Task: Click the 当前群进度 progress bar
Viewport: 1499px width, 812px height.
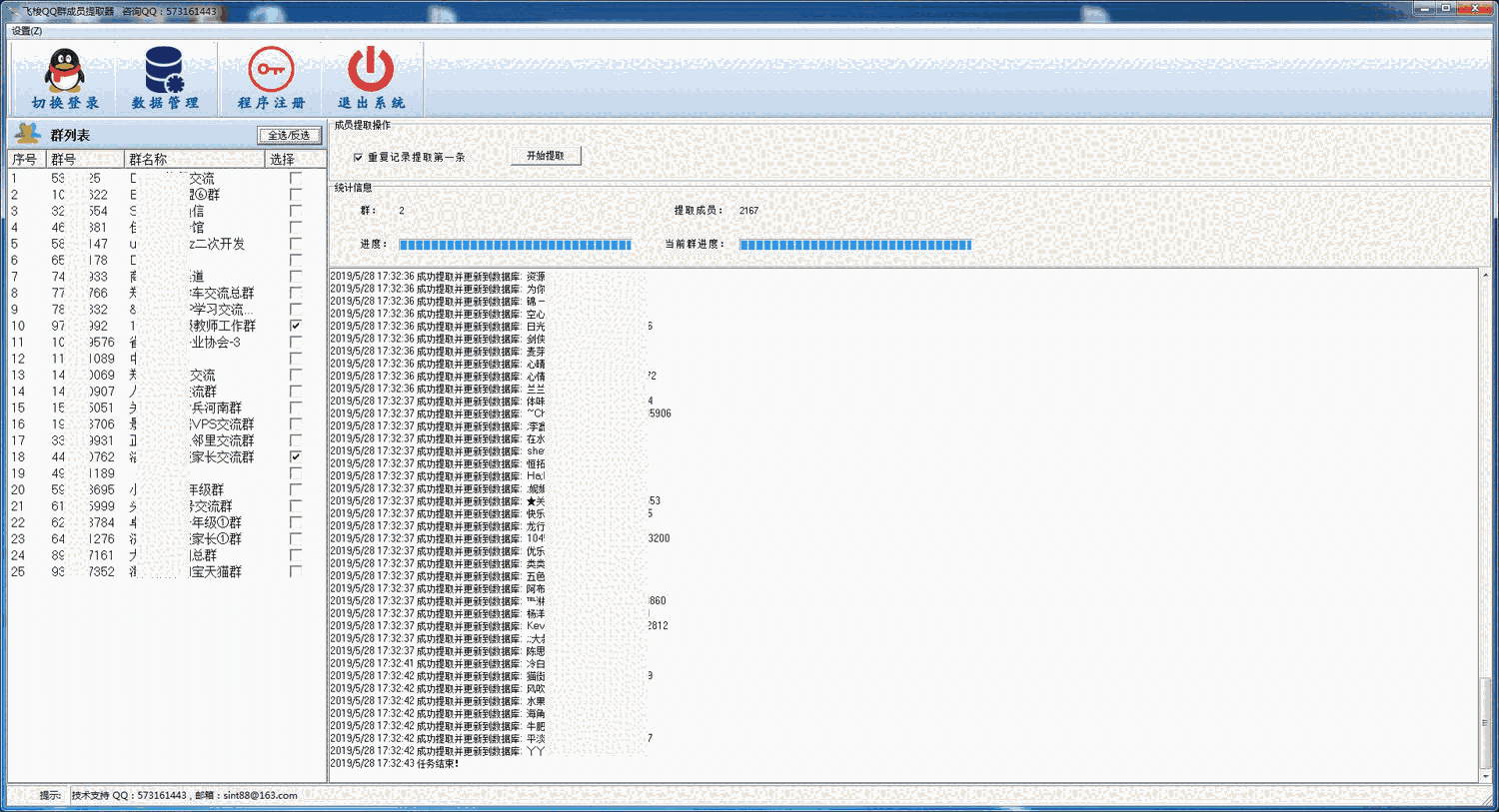Action: (855, 245)
